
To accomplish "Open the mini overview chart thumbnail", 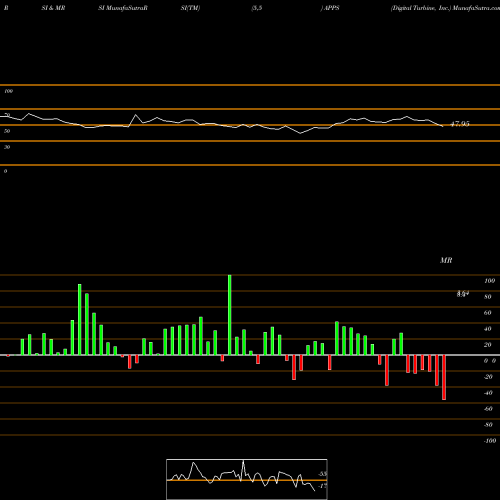I will tap(247, 479).
